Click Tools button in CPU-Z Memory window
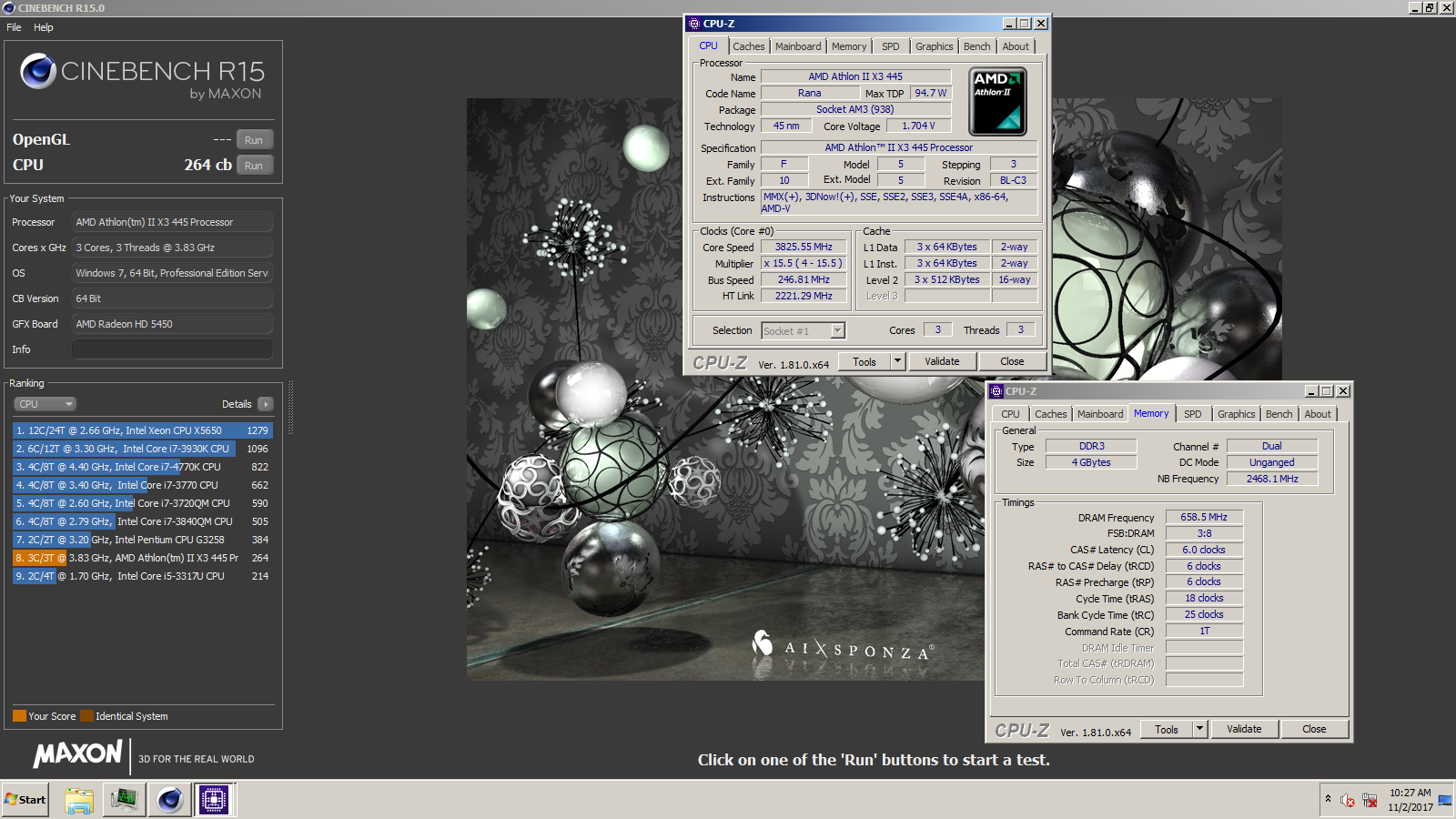 [1167, 729]
